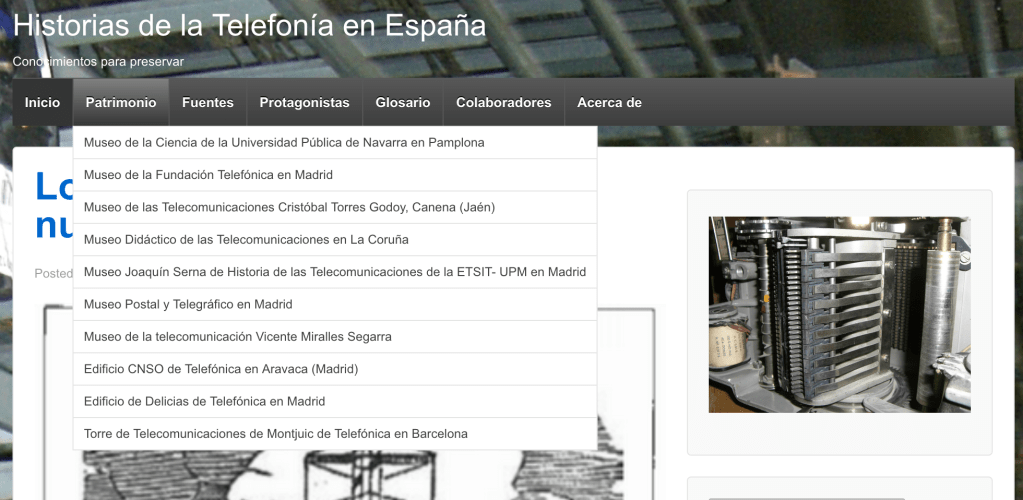Select Museo Didáctico de las Telecomunicaciones La Coruña
This screenshot has width=1023, height=500.
(x=246, y=240)
